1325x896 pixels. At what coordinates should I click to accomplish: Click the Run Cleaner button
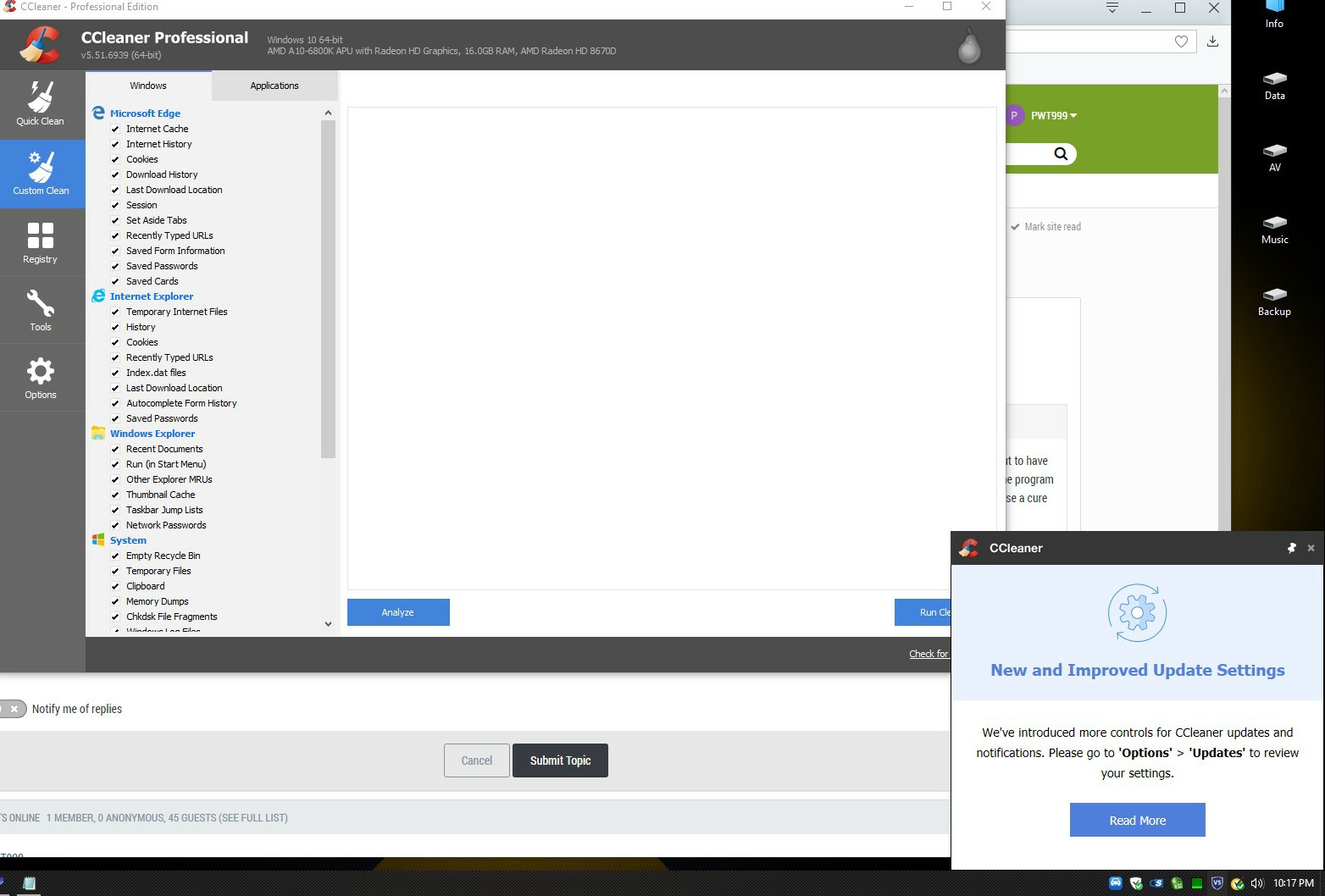[x=923, y=612]
